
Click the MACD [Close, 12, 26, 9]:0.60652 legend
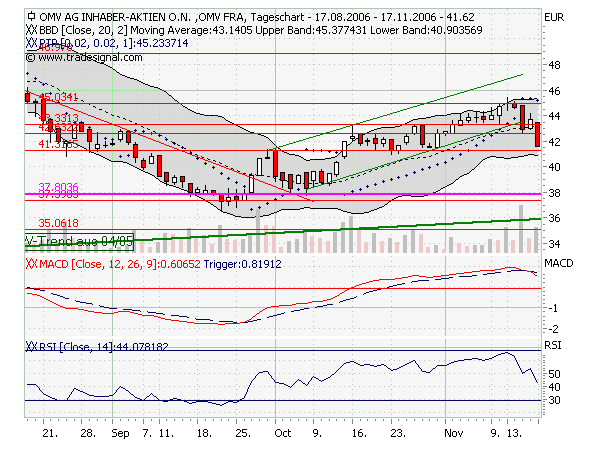pyautogui.click(x=120, y=264)
